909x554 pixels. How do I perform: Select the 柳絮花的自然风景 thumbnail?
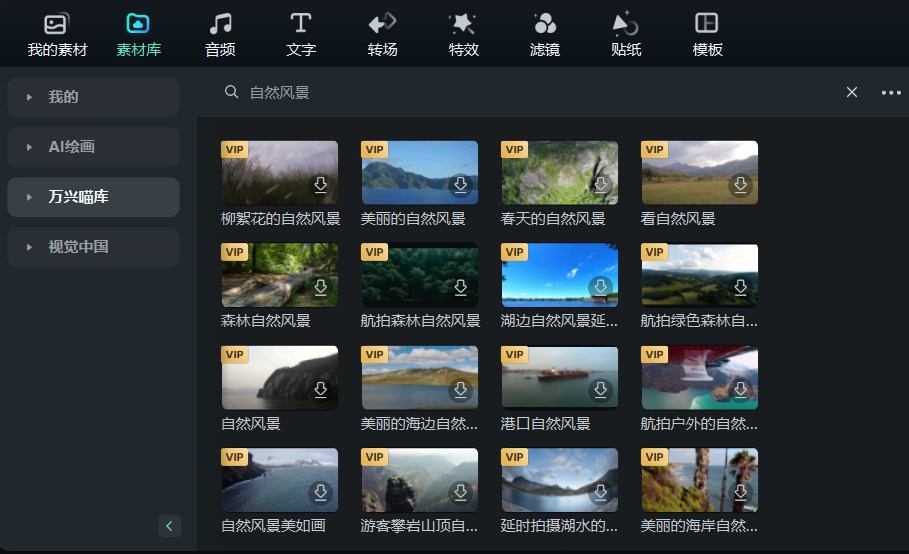point(279,173)
